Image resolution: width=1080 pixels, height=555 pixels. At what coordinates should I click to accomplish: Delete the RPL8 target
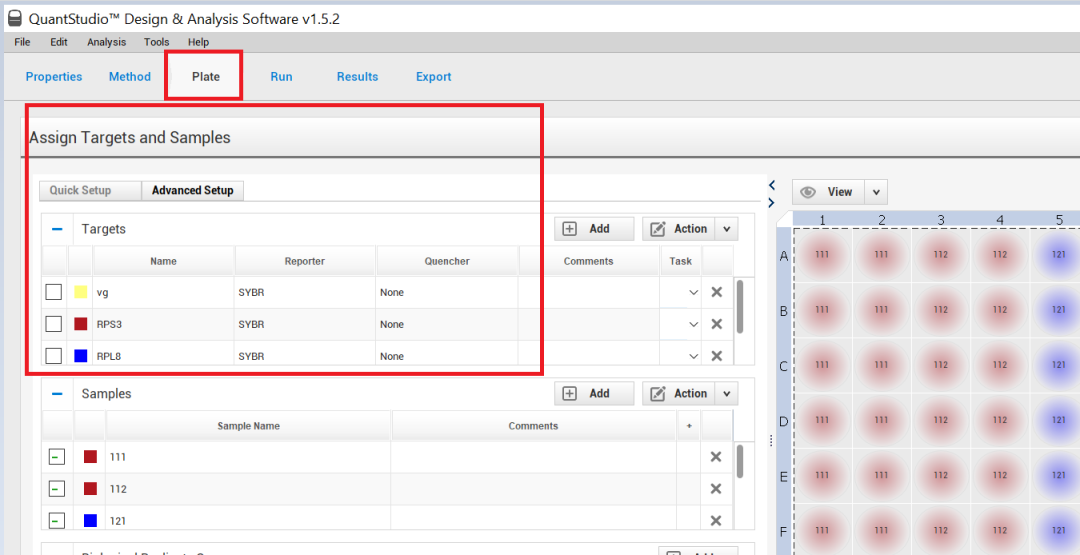pyautogui.click(x=716, y=356)
